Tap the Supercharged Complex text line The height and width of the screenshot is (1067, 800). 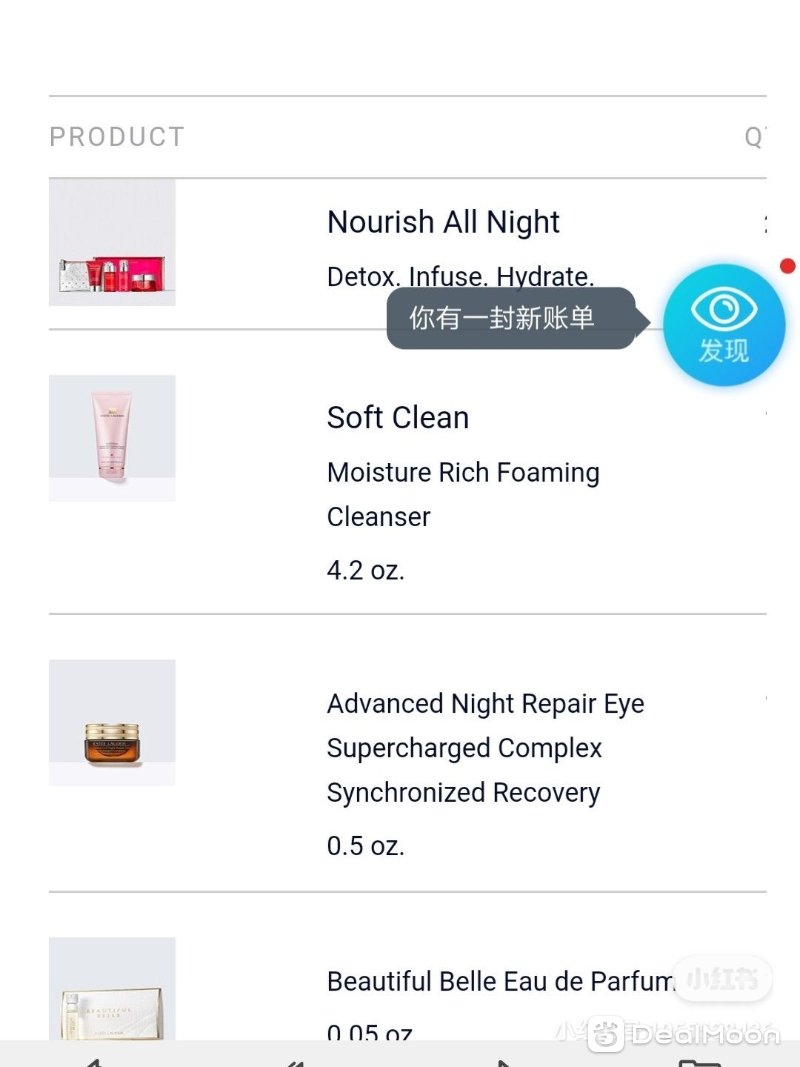(x=465, y=748)
